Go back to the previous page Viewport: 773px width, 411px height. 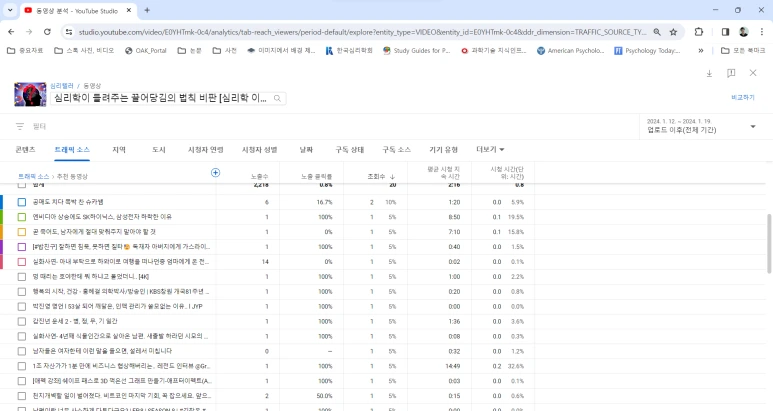11,32
